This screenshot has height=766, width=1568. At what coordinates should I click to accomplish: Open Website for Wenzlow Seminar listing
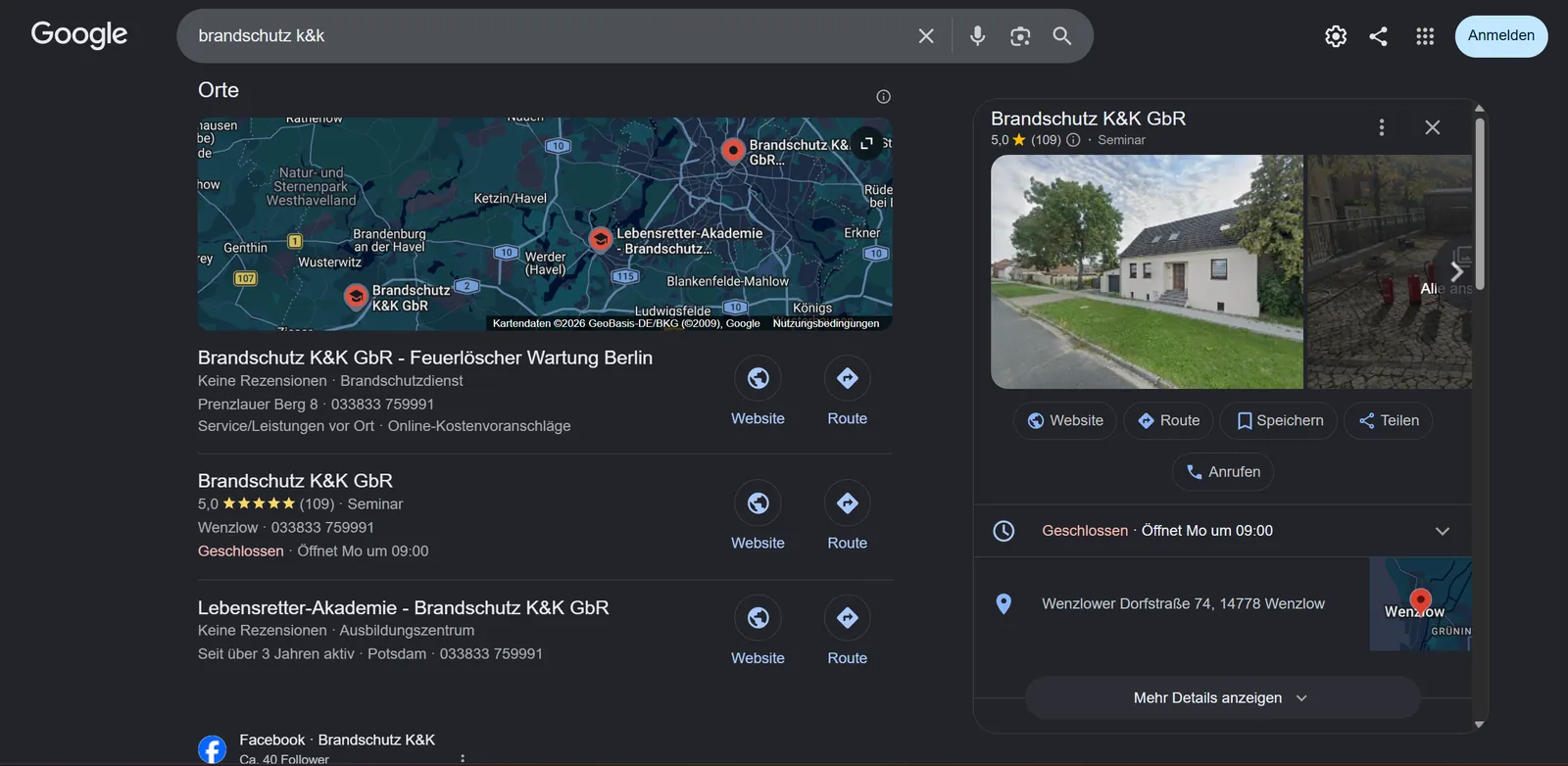(x=758, y=517)
